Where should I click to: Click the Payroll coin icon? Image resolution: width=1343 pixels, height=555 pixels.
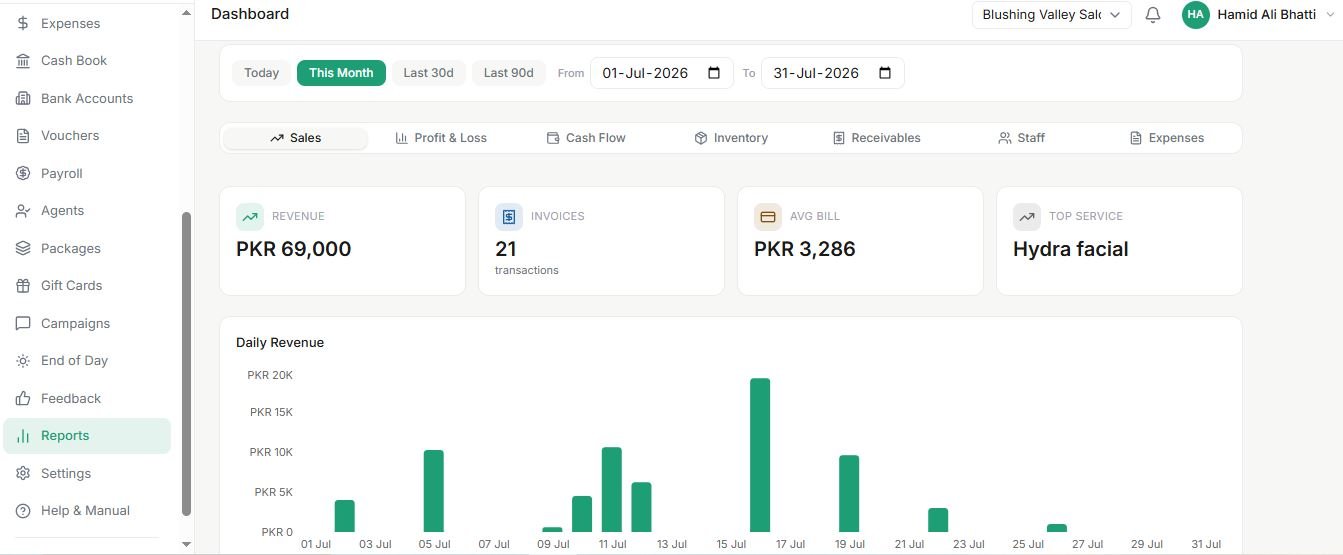22,173
